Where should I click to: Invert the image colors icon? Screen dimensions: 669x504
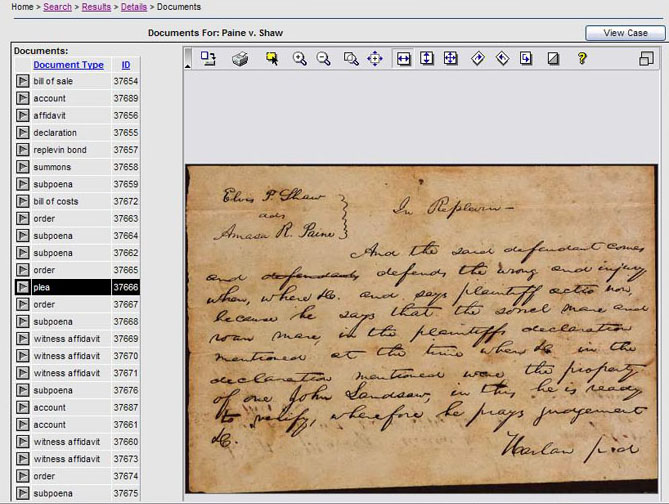click(553, 58)
